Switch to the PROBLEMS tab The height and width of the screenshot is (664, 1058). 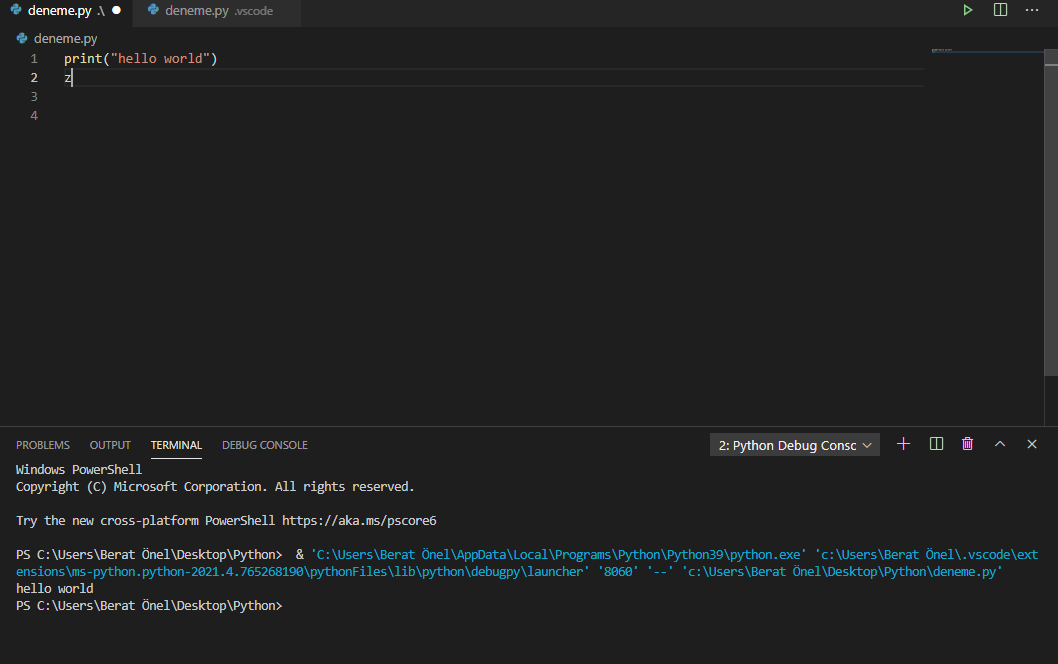point(43,445)
